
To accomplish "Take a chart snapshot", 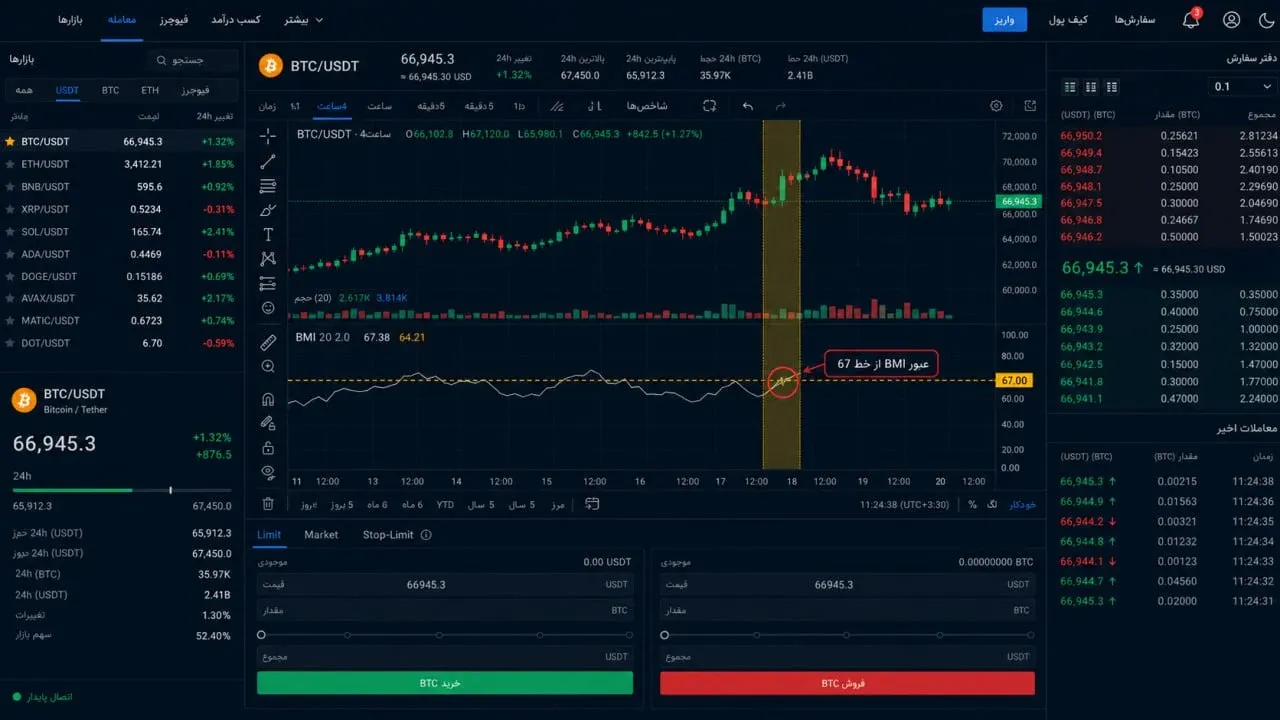I will pyautogui.click(x=709, y=106).
